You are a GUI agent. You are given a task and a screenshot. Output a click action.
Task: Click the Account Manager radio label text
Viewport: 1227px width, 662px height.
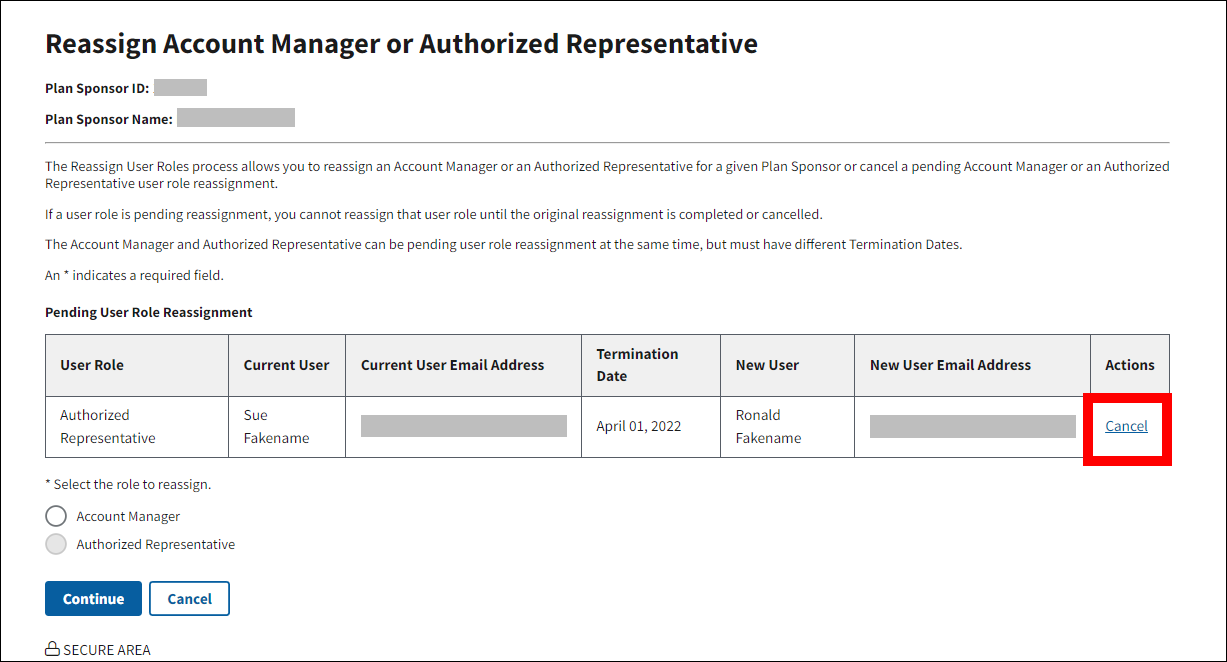(128, 517)
